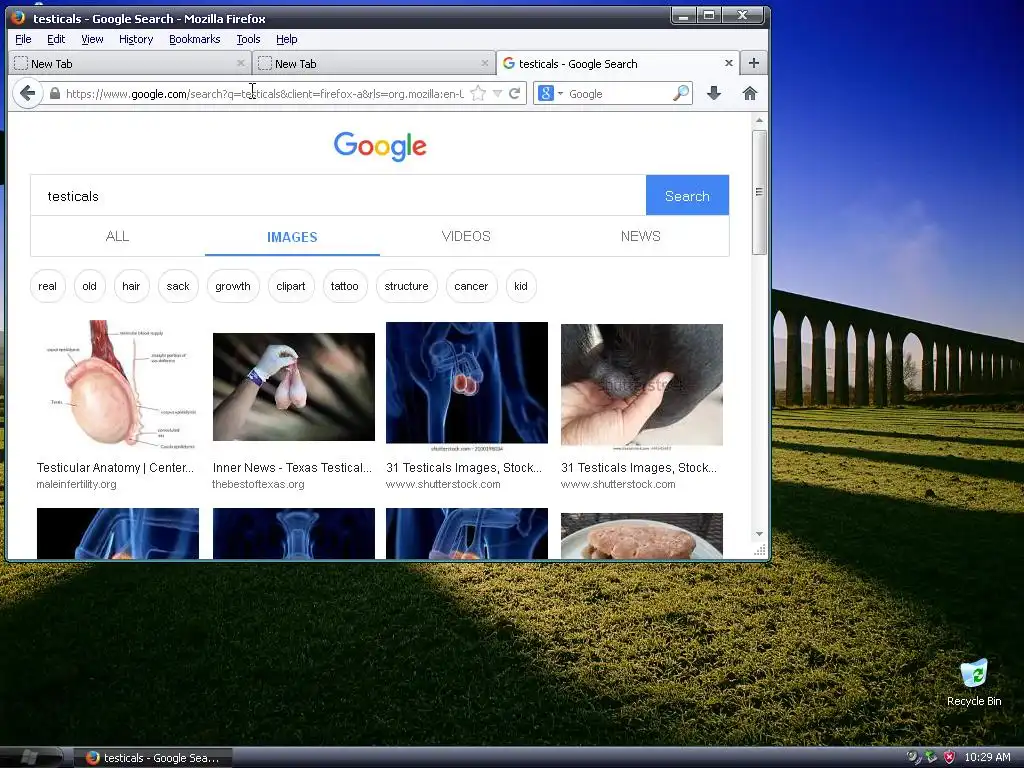Select the "cancer" filter chip
The image size is (1024, 768).
[x=471, y=286]
